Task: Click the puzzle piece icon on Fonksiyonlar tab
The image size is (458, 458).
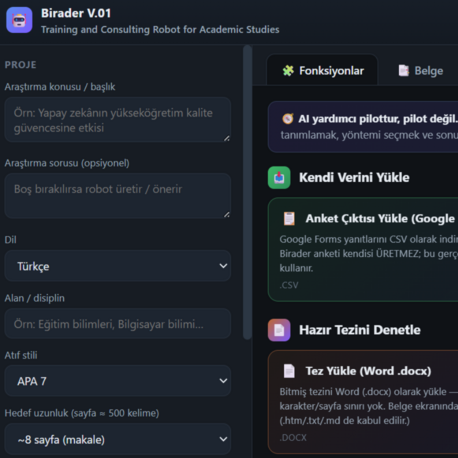Action: tap(288, 71)
